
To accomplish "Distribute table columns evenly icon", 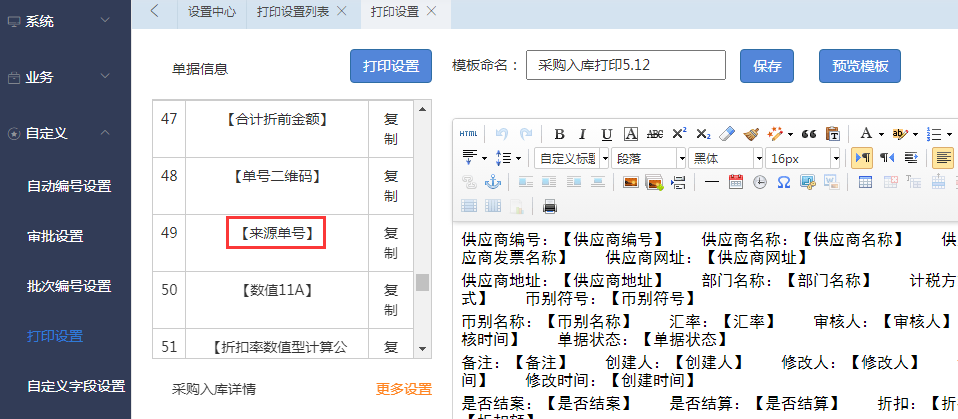I will coord(492,206).
